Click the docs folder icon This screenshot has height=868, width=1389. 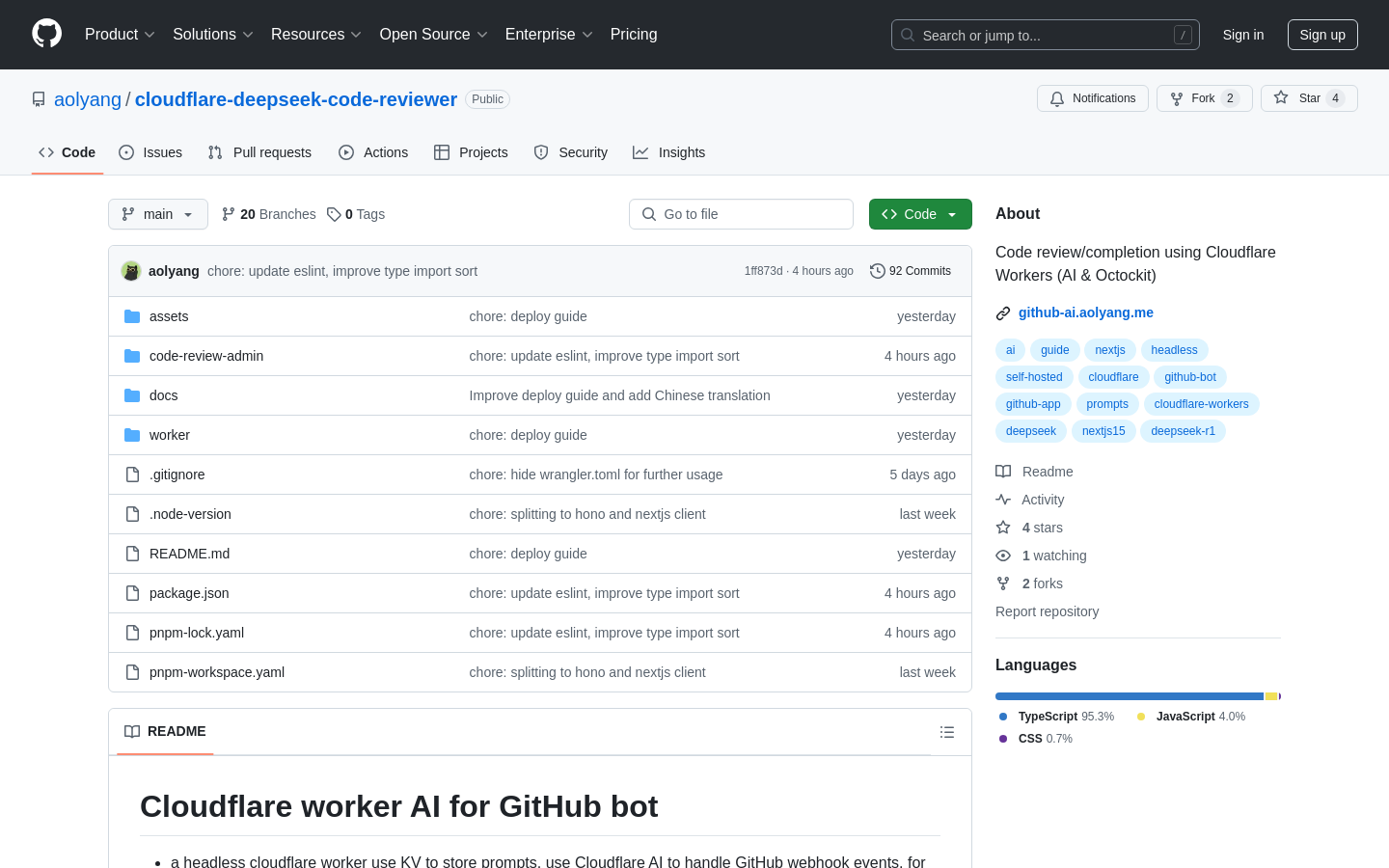pos(132,395)
